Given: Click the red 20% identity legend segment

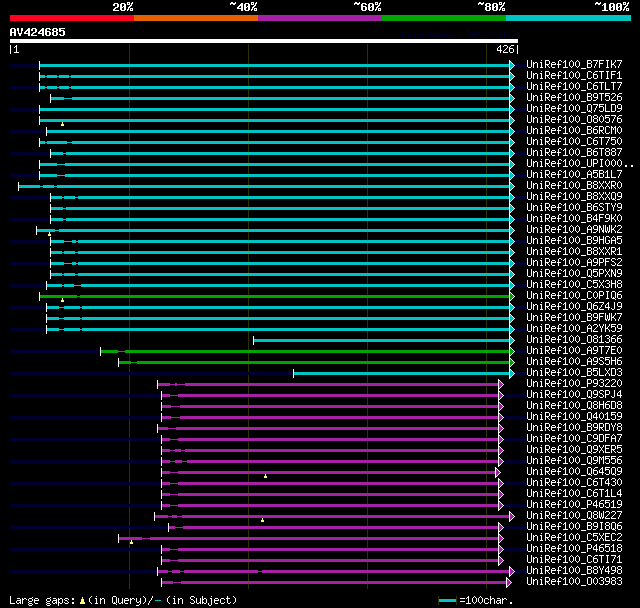Looking at the screenshot, I should click(72, 18).
